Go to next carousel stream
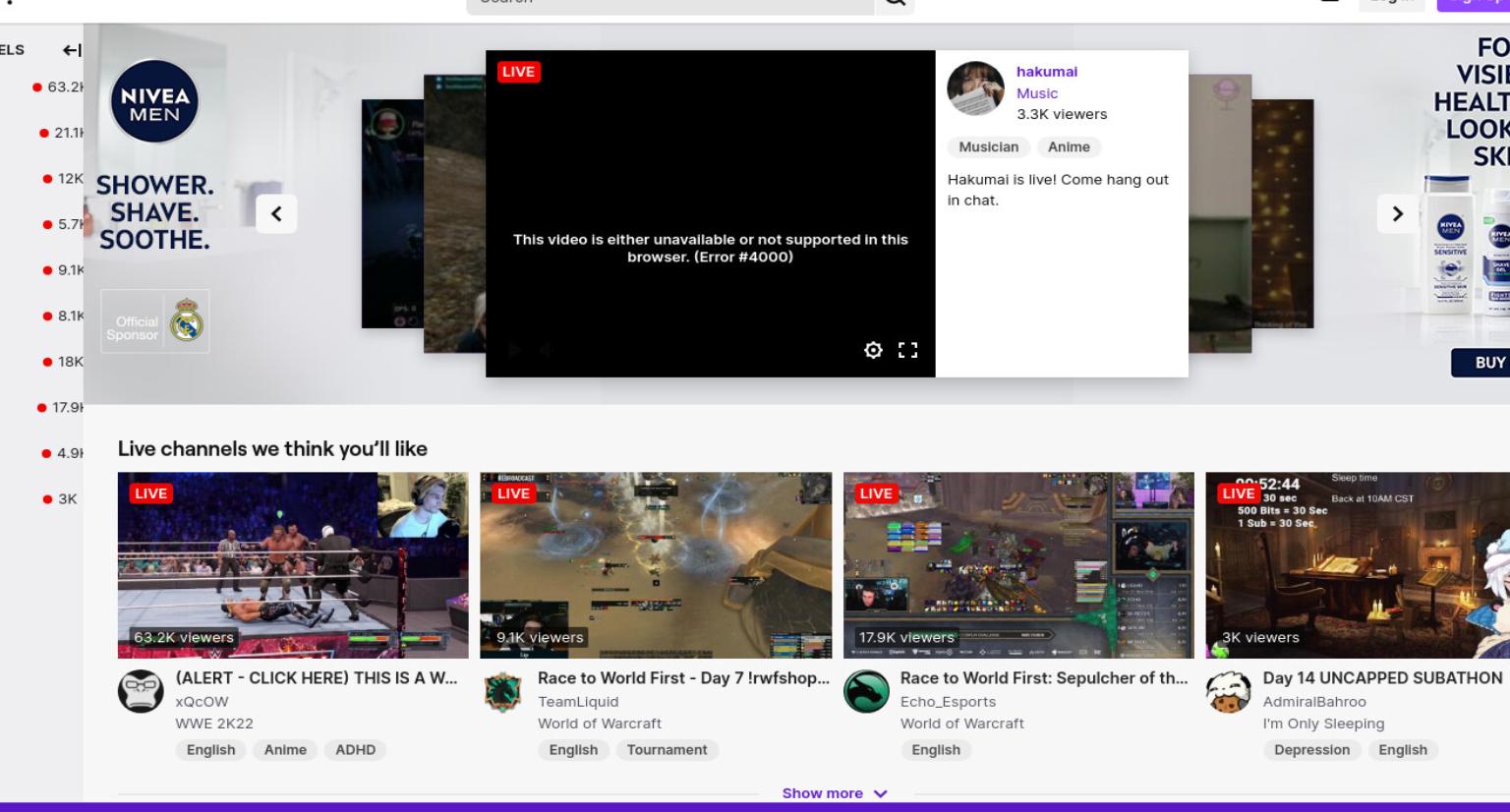Image resolution: width=1510 pixels, height=812 pixels. pyautogui.click(x=1397, y=213)
